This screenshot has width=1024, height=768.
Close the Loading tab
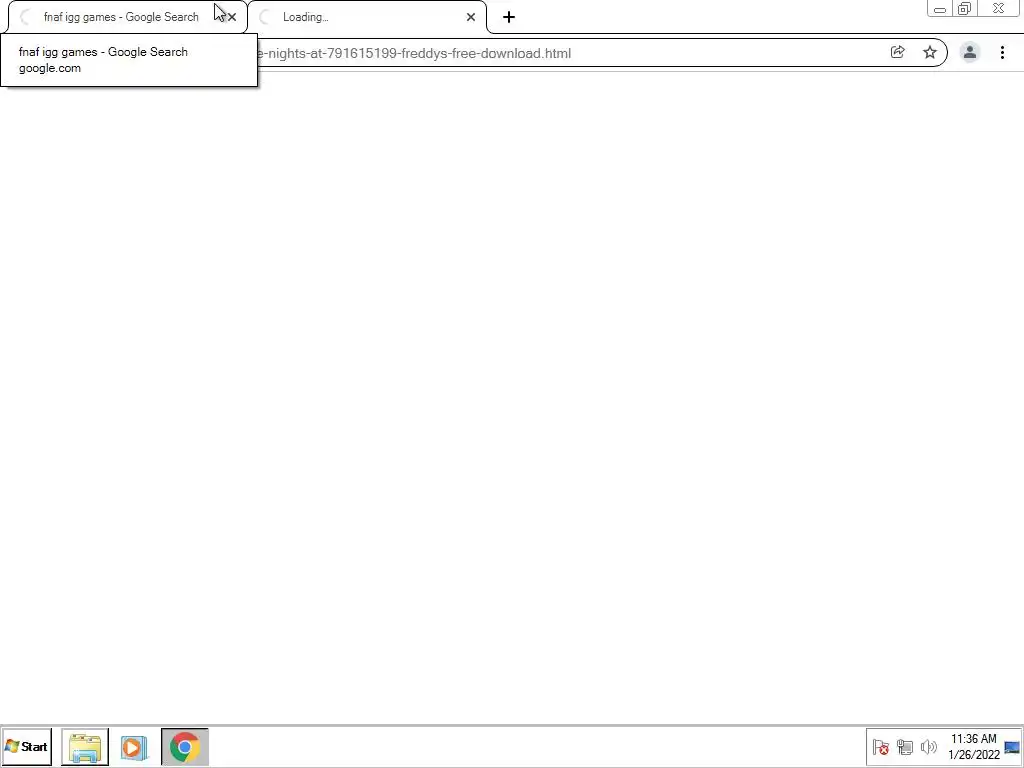[471, 17]
